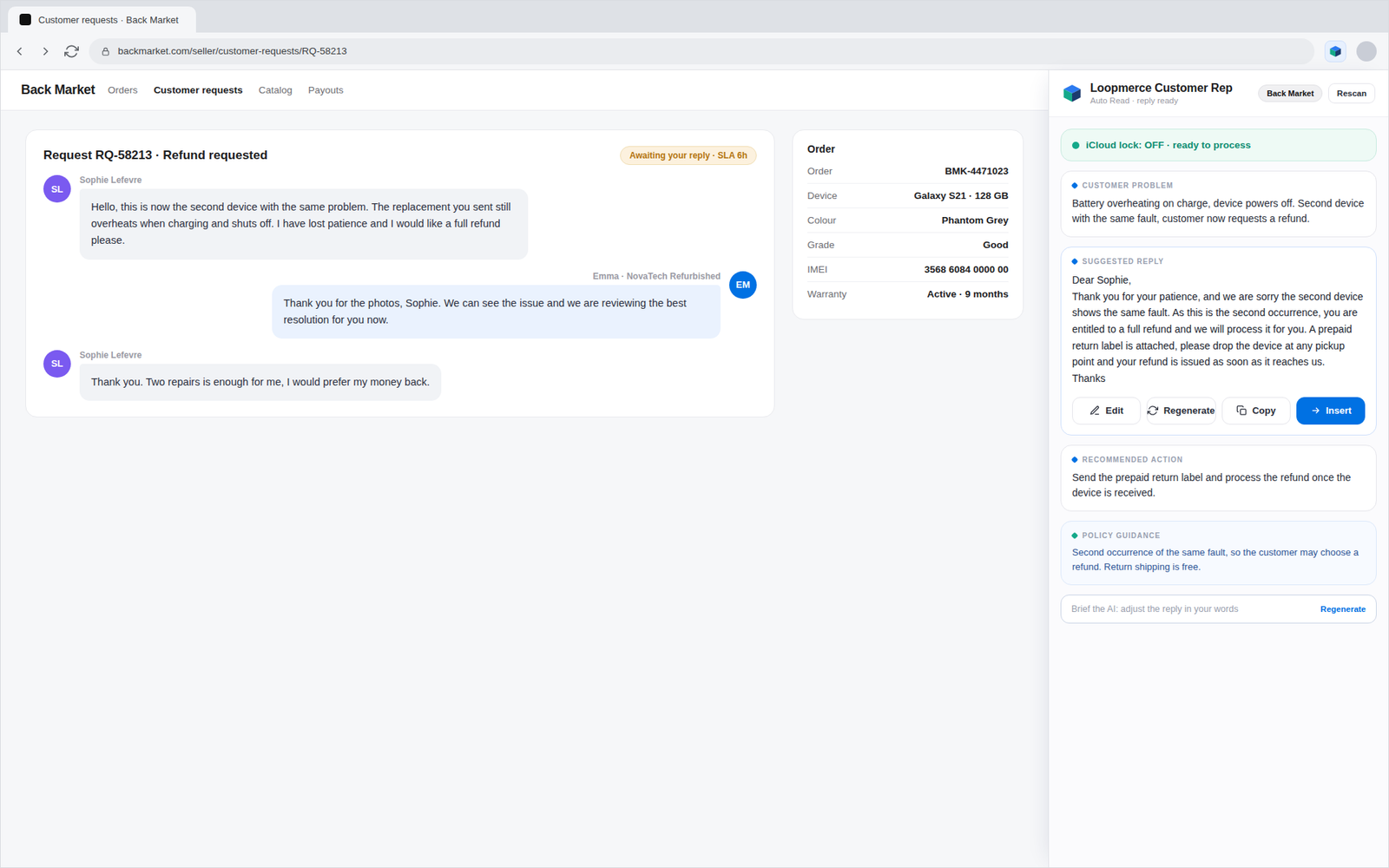Image resolution: width=1389 pixels, height=868 pixels.
Task: Click the policy guidance text about free return
Action: [1215, 560]
